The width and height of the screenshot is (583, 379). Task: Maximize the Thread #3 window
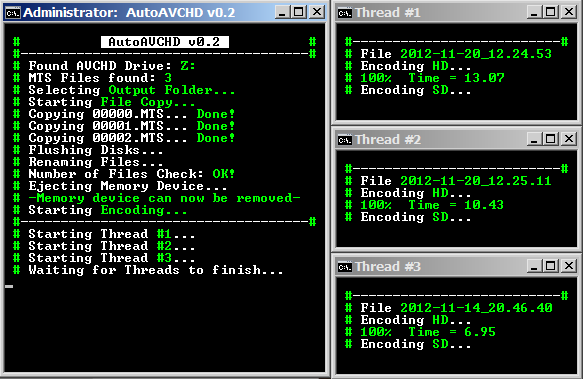[x=551, y=266]
